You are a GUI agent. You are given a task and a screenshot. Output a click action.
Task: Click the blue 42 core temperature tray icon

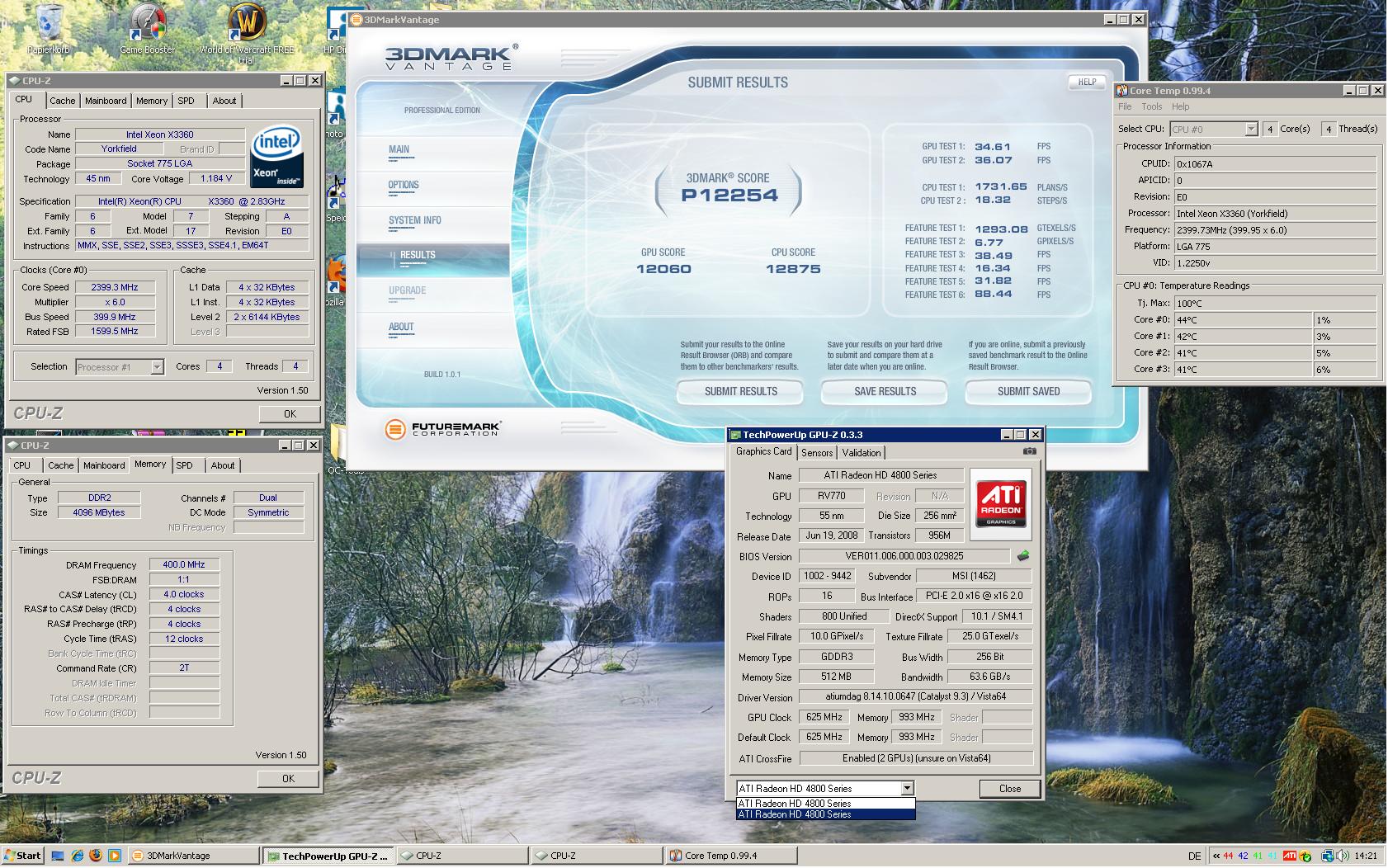1244,856
